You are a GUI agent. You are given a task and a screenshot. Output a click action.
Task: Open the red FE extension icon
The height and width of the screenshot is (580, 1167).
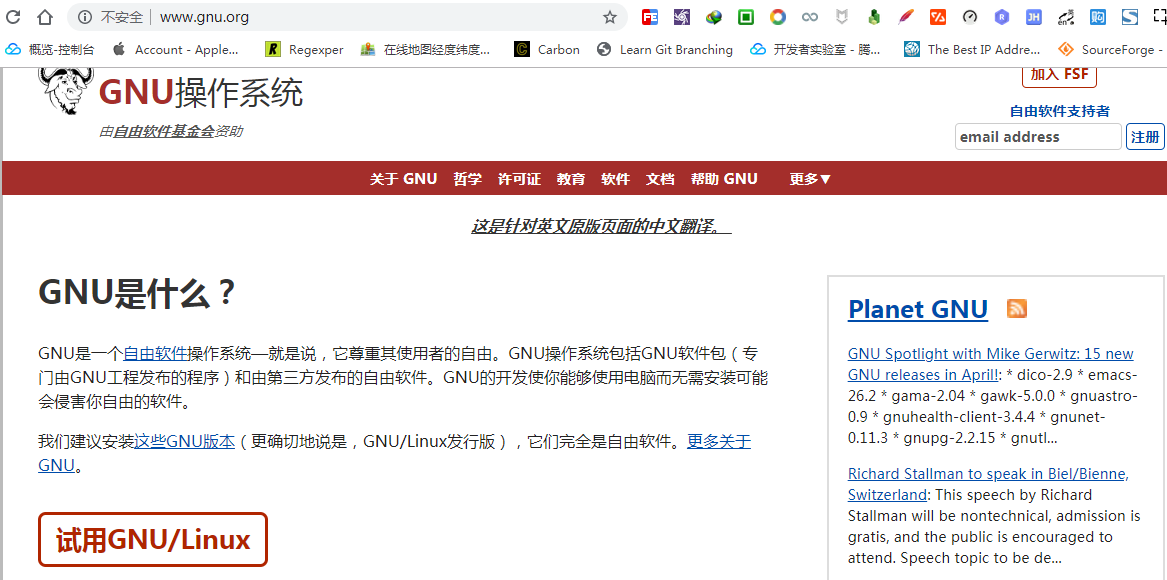(x=650, y=17)
